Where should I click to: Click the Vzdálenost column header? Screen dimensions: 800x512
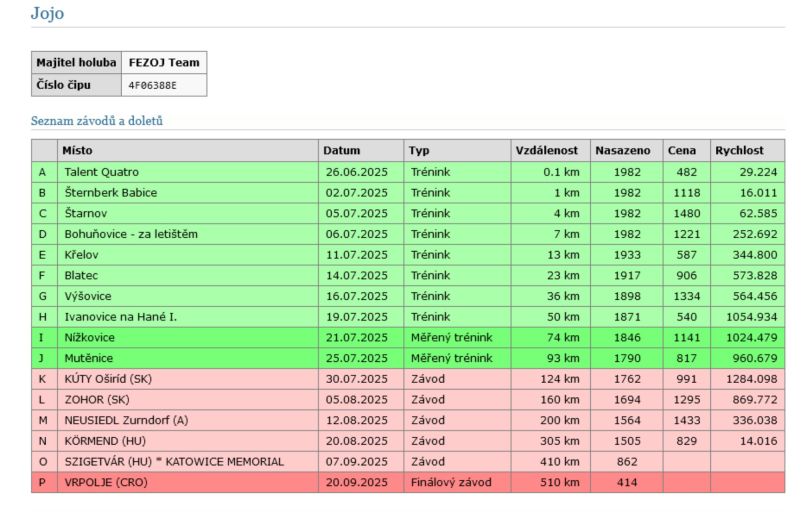coord(546,150)
